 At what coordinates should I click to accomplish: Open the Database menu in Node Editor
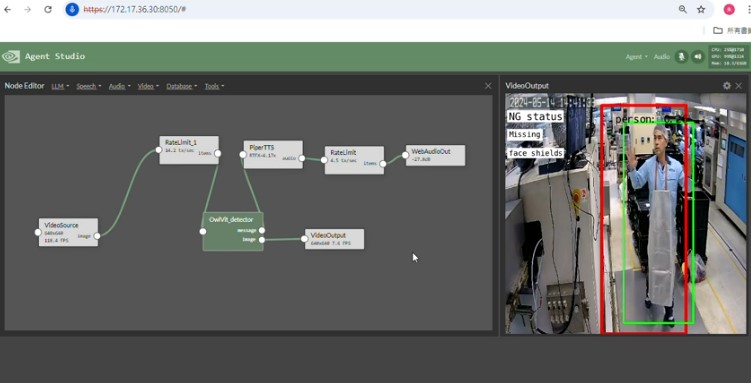tap(182, 86)
